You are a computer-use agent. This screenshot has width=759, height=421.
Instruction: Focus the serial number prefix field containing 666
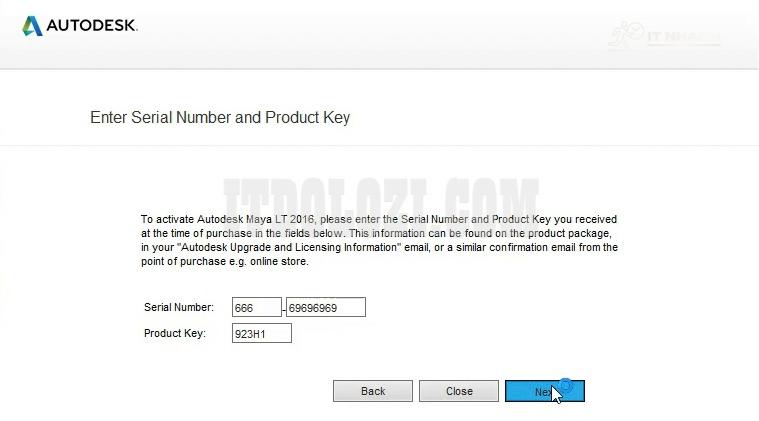[256, 307]
